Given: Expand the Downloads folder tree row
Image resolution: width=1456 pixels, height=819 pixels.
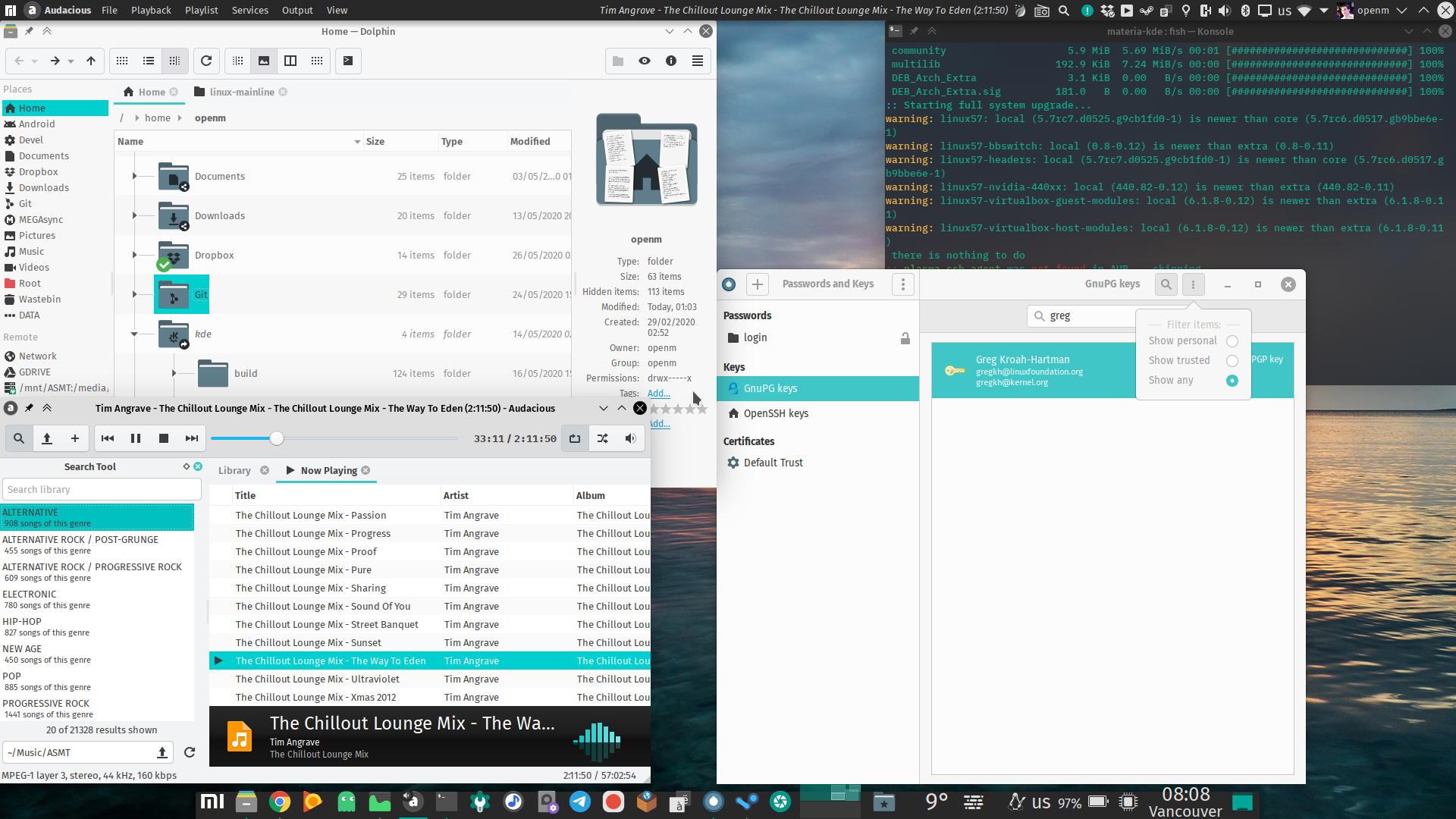Looking at the screenshot, I should coord(134,215).
